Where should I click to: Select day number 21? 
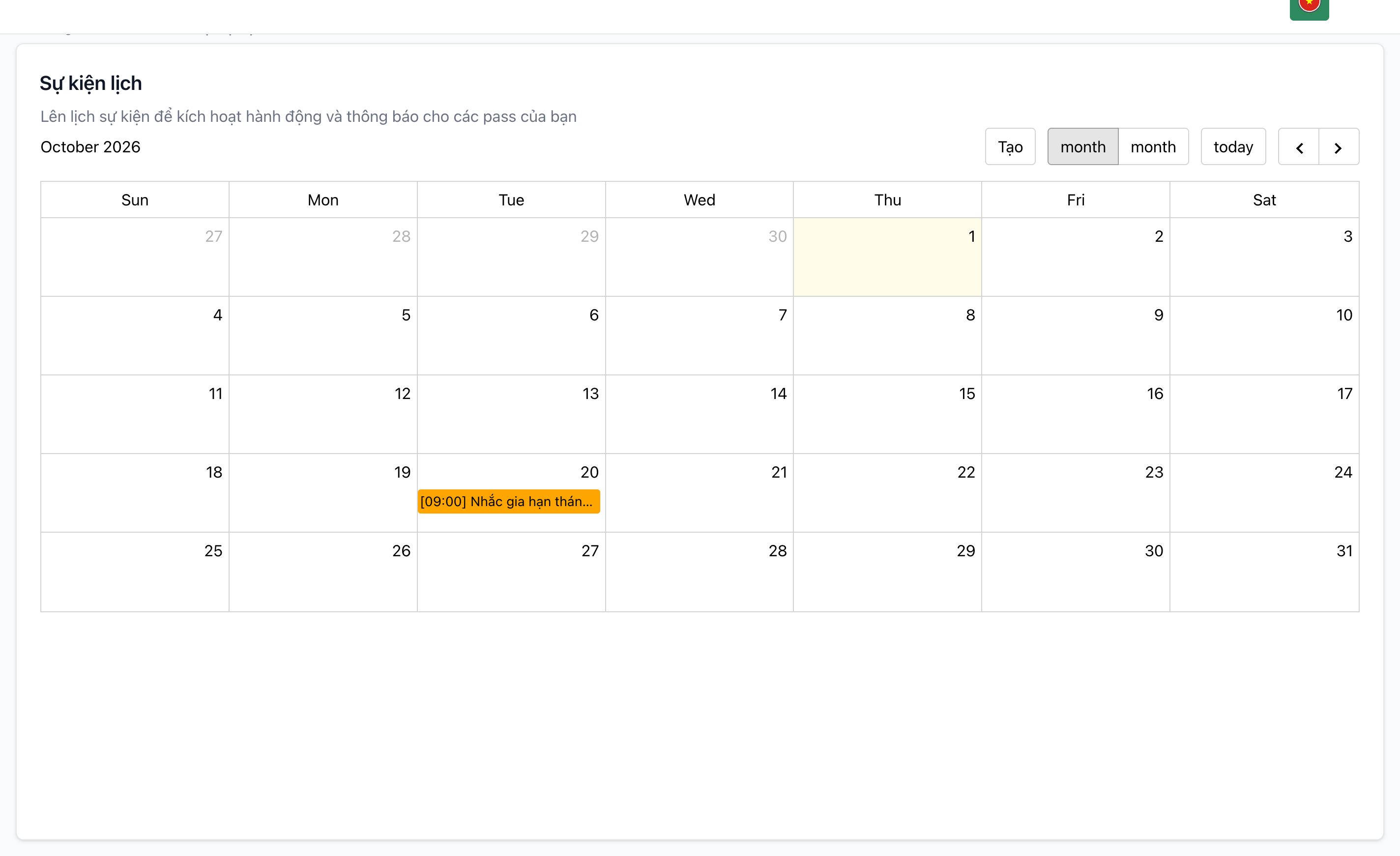[779, 472]
